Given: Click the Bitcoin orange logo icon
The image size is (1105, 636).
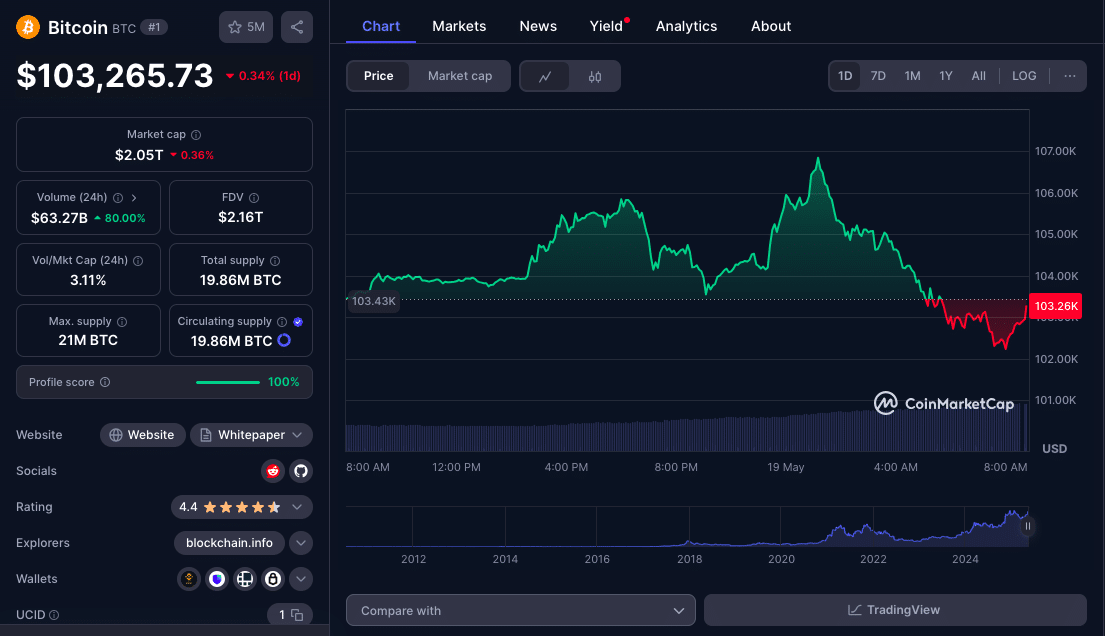Looking at the screenshot, I should 28,27.
